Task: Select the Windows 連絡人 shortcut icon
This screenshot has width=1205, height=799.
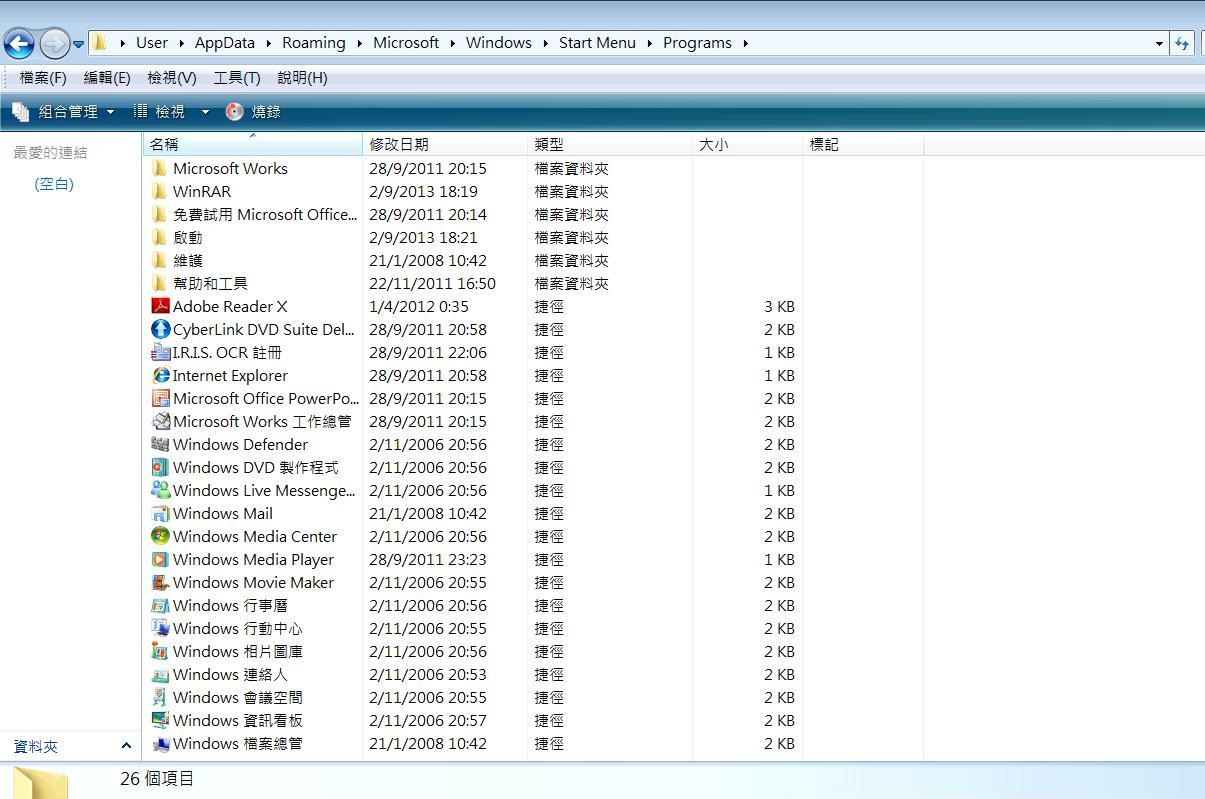Action: tap(160, 674)
